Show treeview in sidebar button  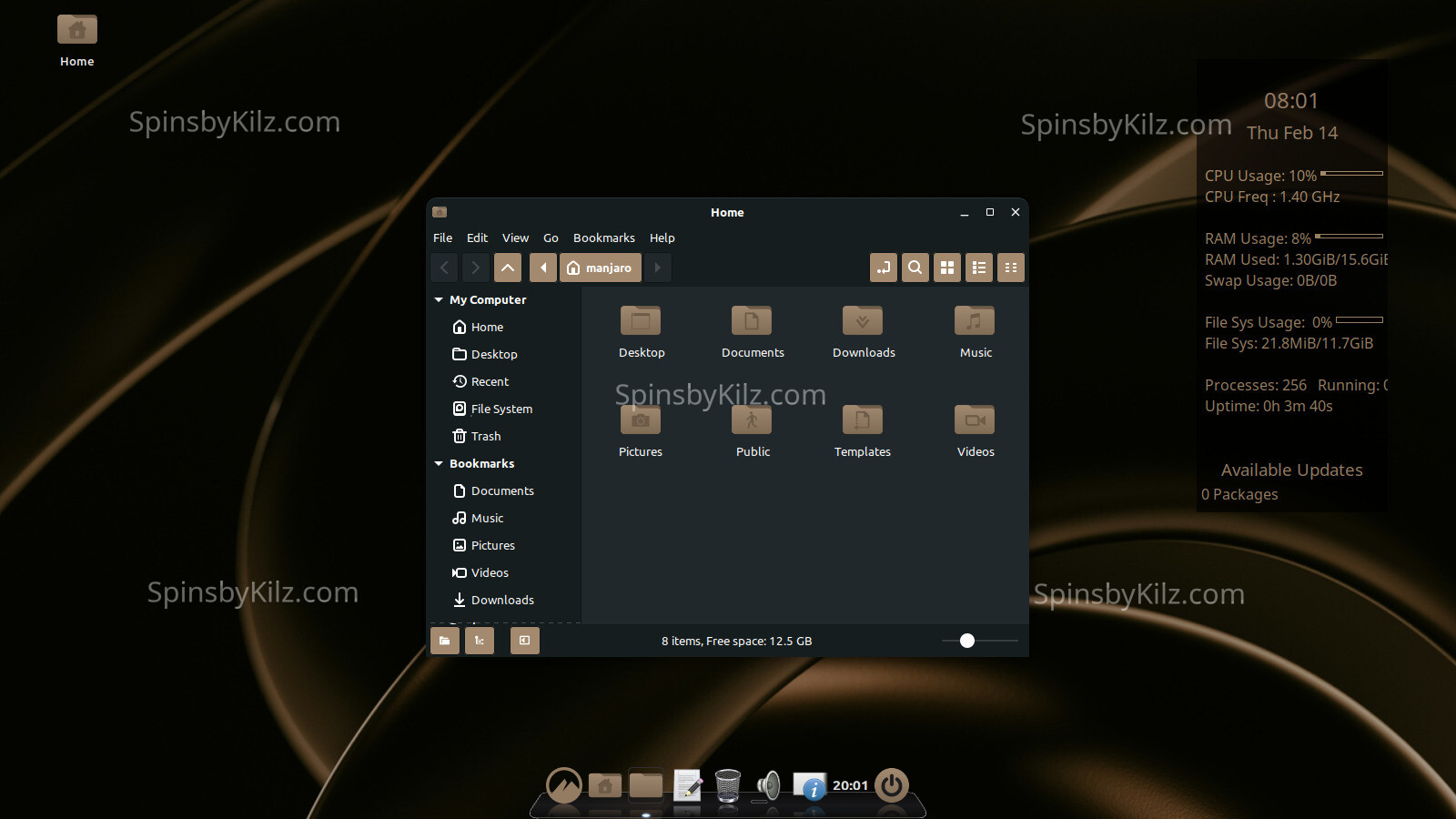click(479, 641)
